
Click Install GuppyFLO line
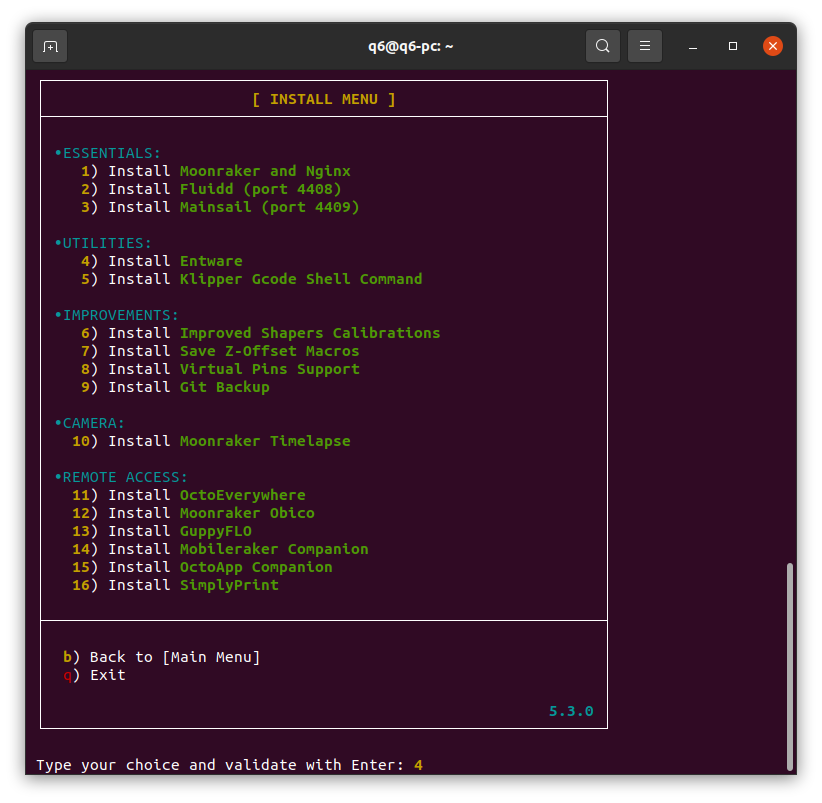click(x=162, y=531)
